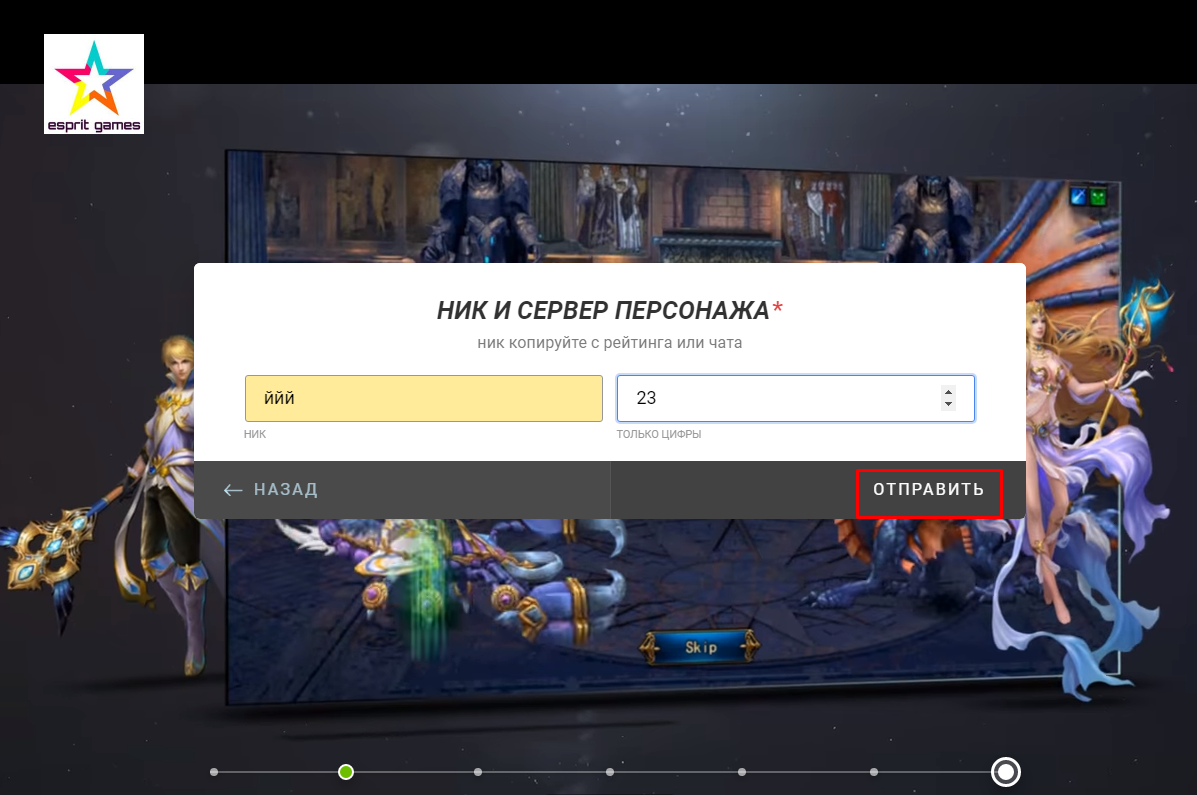Viewport: 1197px width, 795px height.
Task: Select the fourth step dot in the progress bar
Action: [610, 772]
